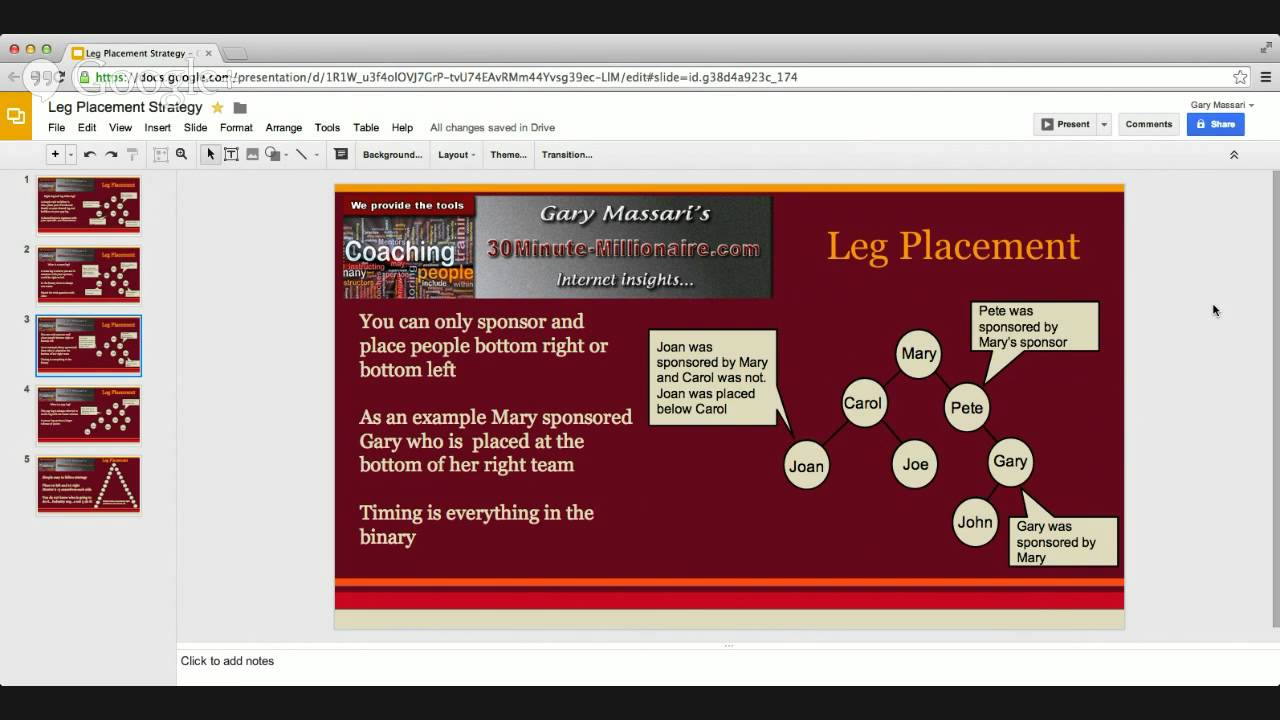Open the Gary Massari account menu
This screenshot has width=1280, height=720.
click(1222, 105)
